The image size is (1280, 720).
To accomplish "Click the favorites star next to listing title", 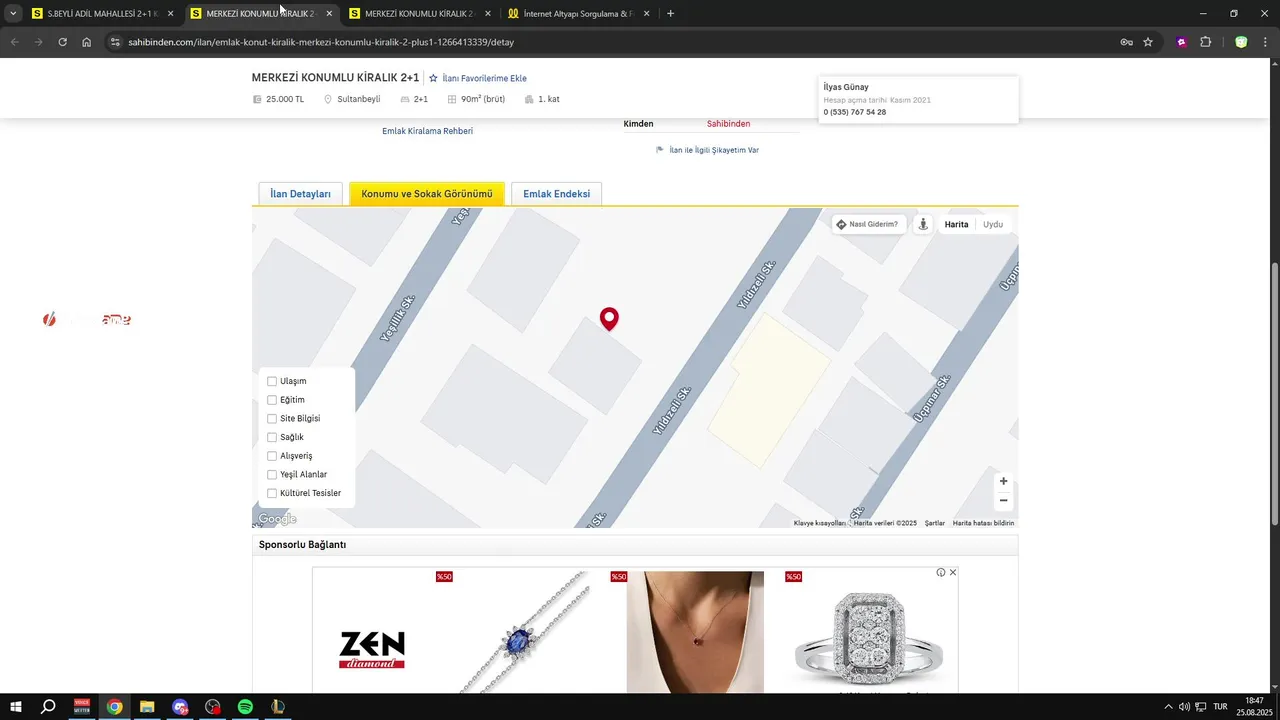I will [433, 78].
